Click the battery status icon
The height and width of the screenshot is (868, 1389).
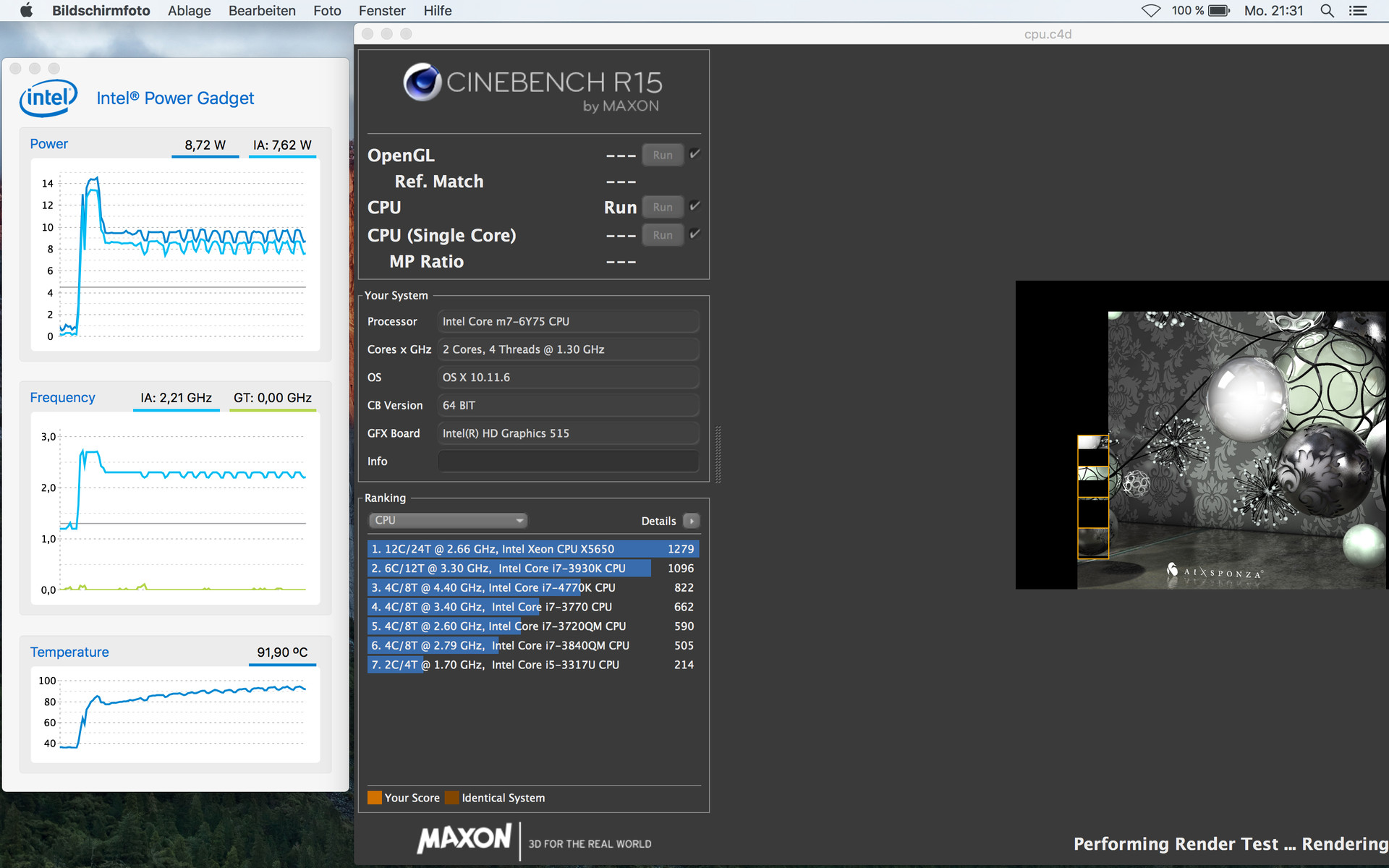pyautogui.click(x=1219, y=10)
